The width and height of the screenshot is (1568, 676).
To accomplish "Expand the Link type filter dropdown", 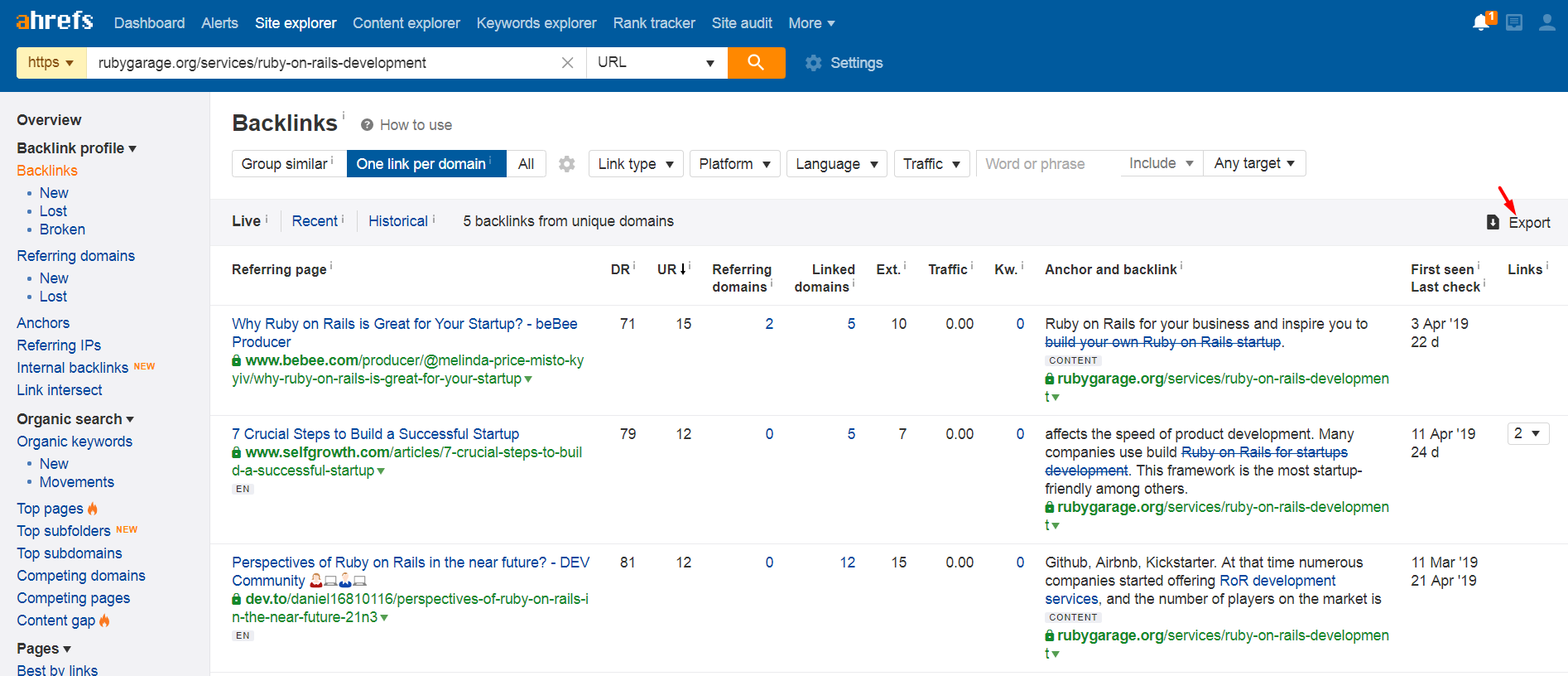I will click(x=636, y=164).
